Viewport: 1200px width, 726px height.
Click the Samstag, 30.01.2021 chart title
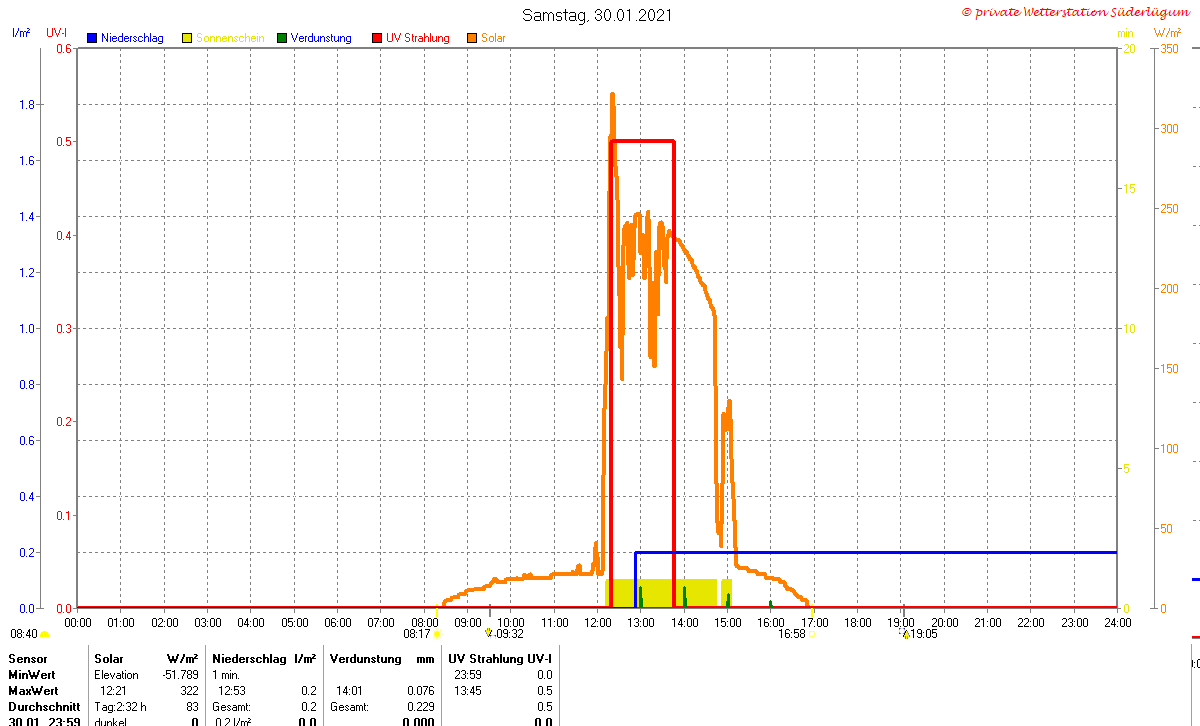pyautogui.click(x=597, y=15)
